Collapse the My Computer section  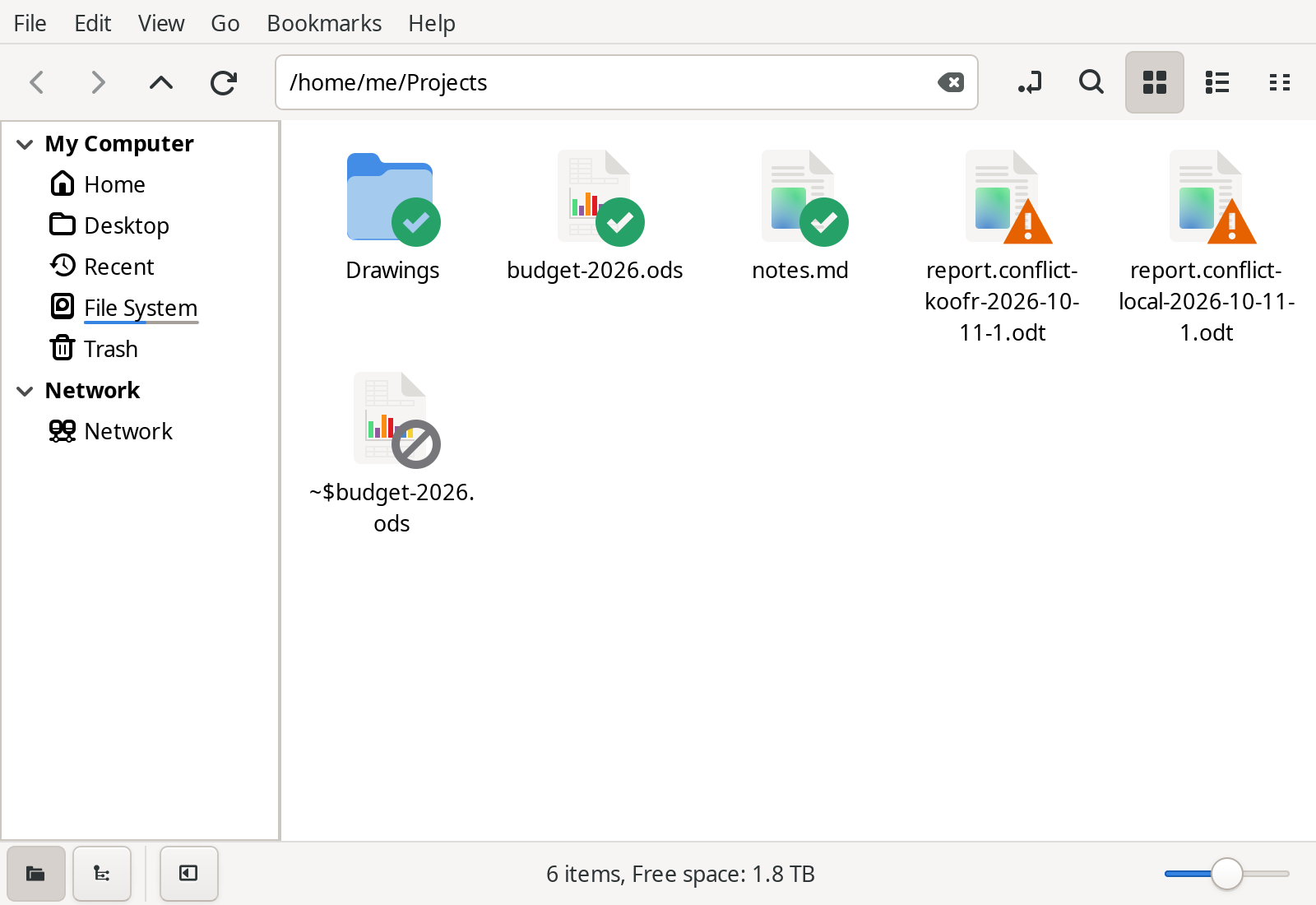pyautogui.click(x=25, y=144)
